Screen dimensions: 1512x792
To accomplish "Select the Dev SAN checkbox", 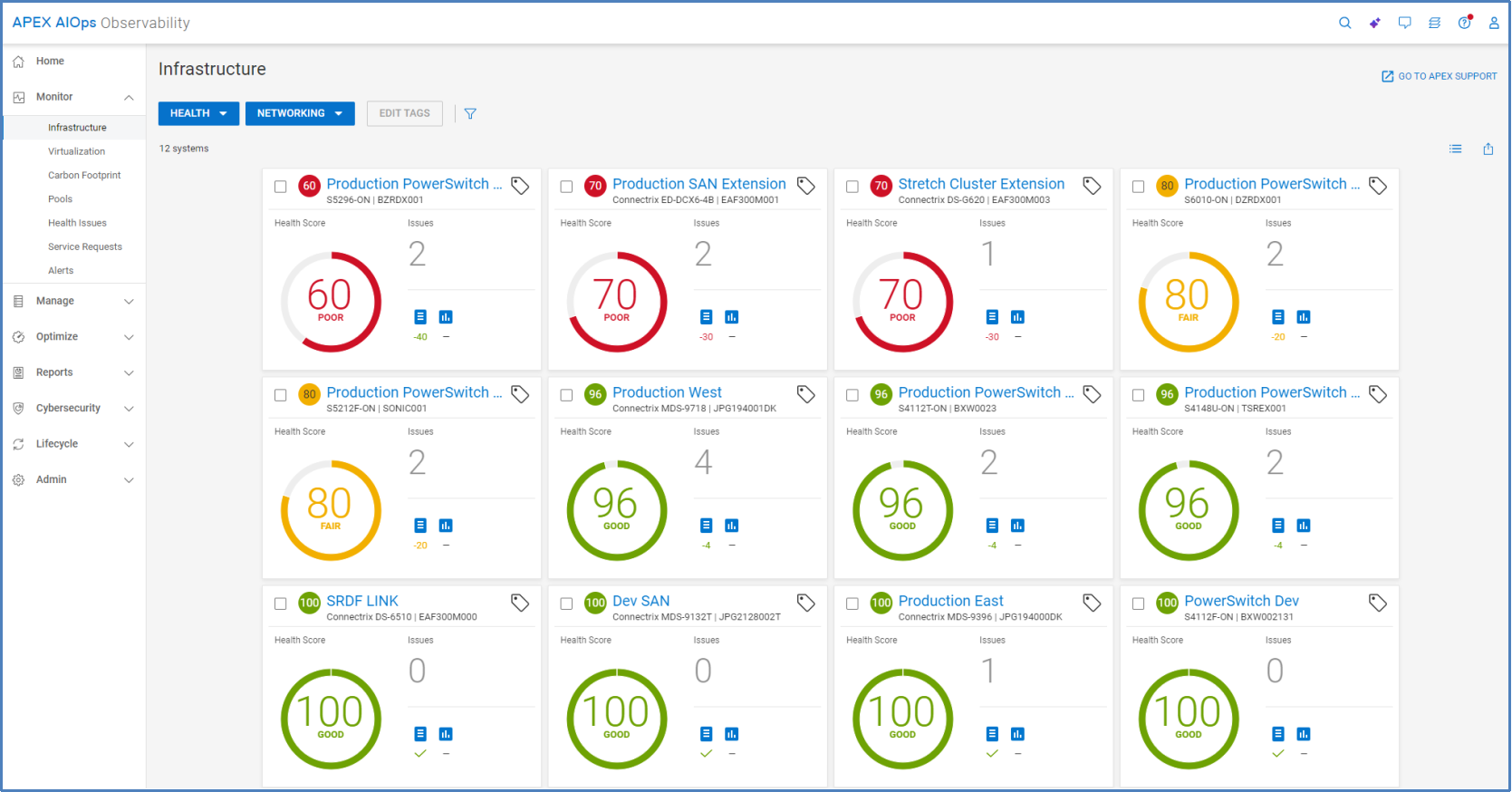I will pos(566,604).
